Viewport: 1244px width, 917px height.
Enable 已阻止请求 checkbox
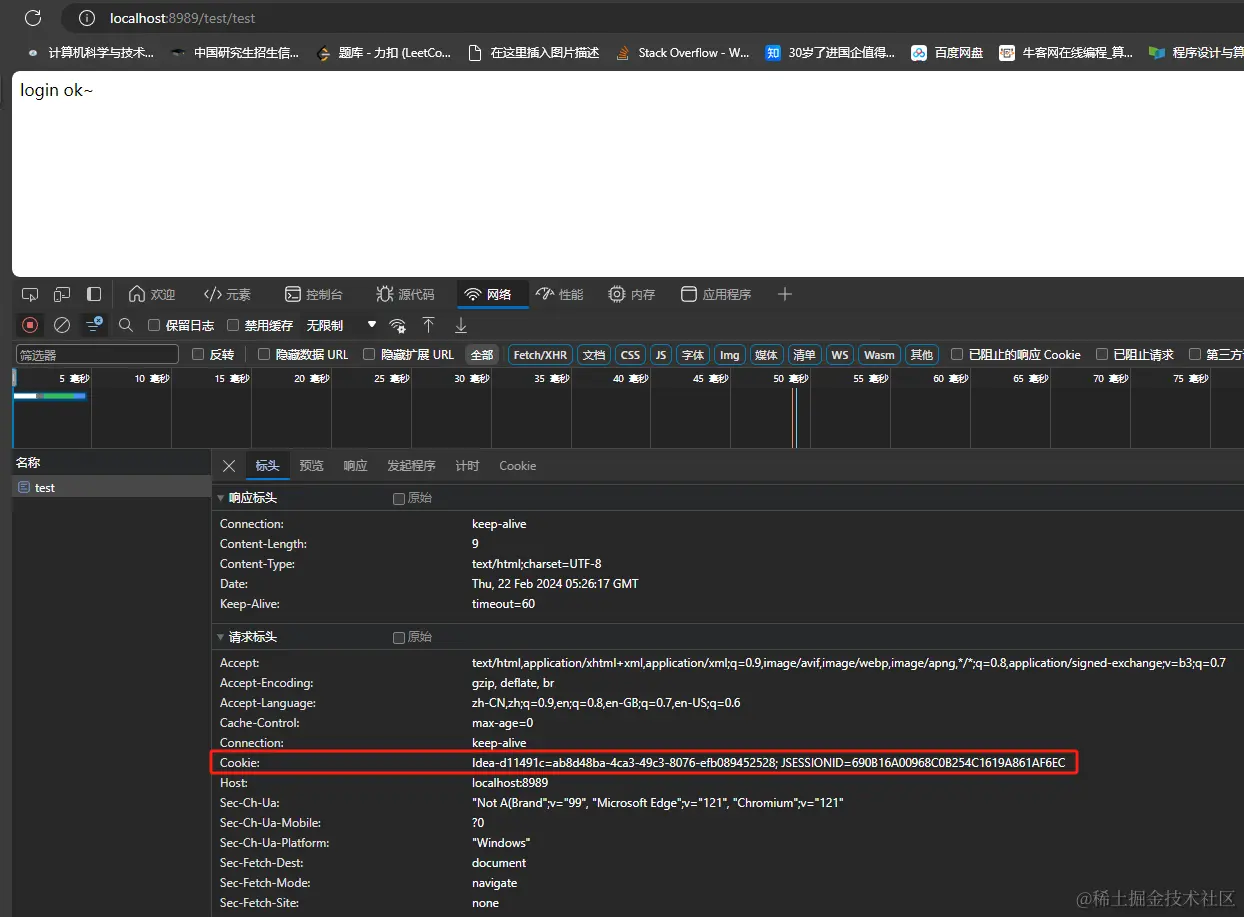[1102, 354]
